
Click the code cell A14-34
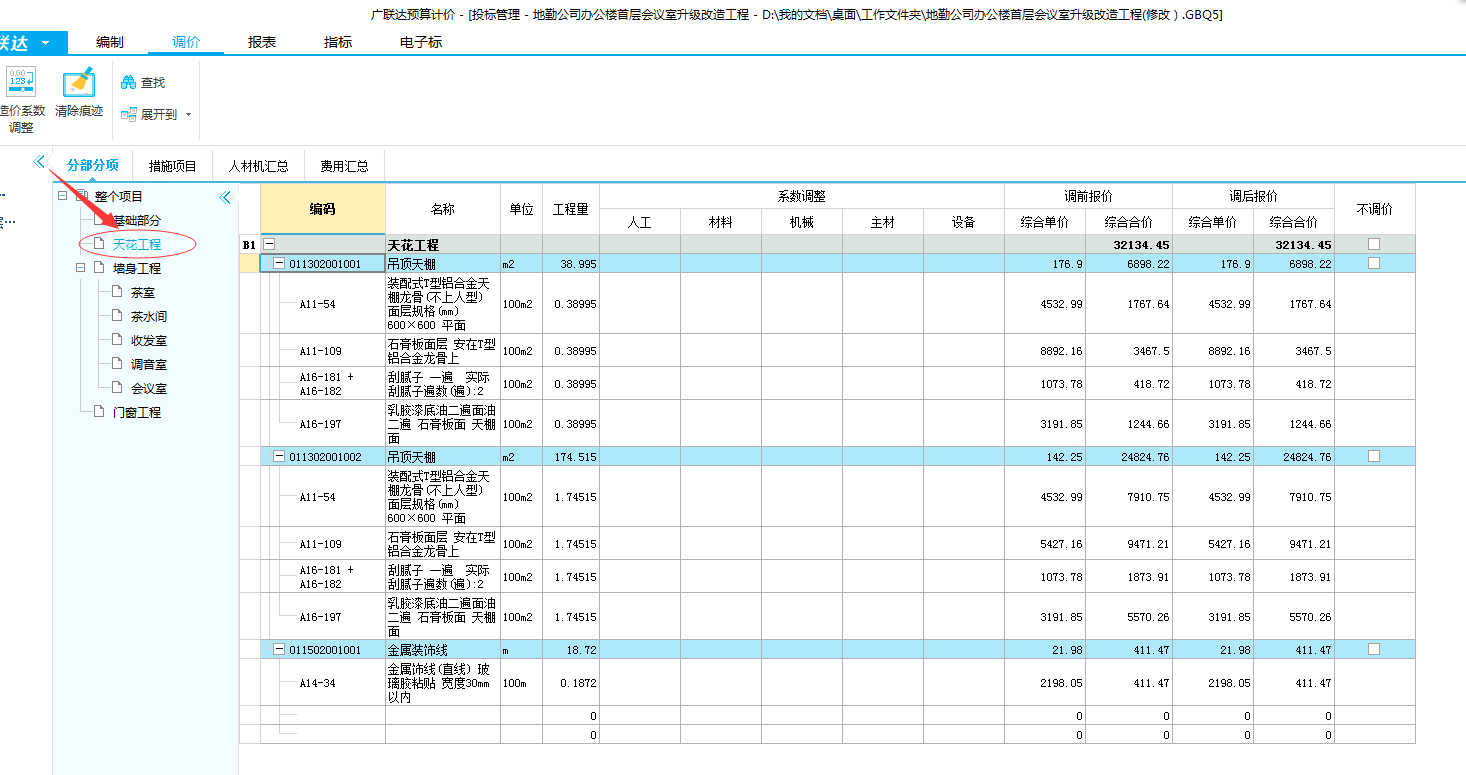(x=323, y=683)
